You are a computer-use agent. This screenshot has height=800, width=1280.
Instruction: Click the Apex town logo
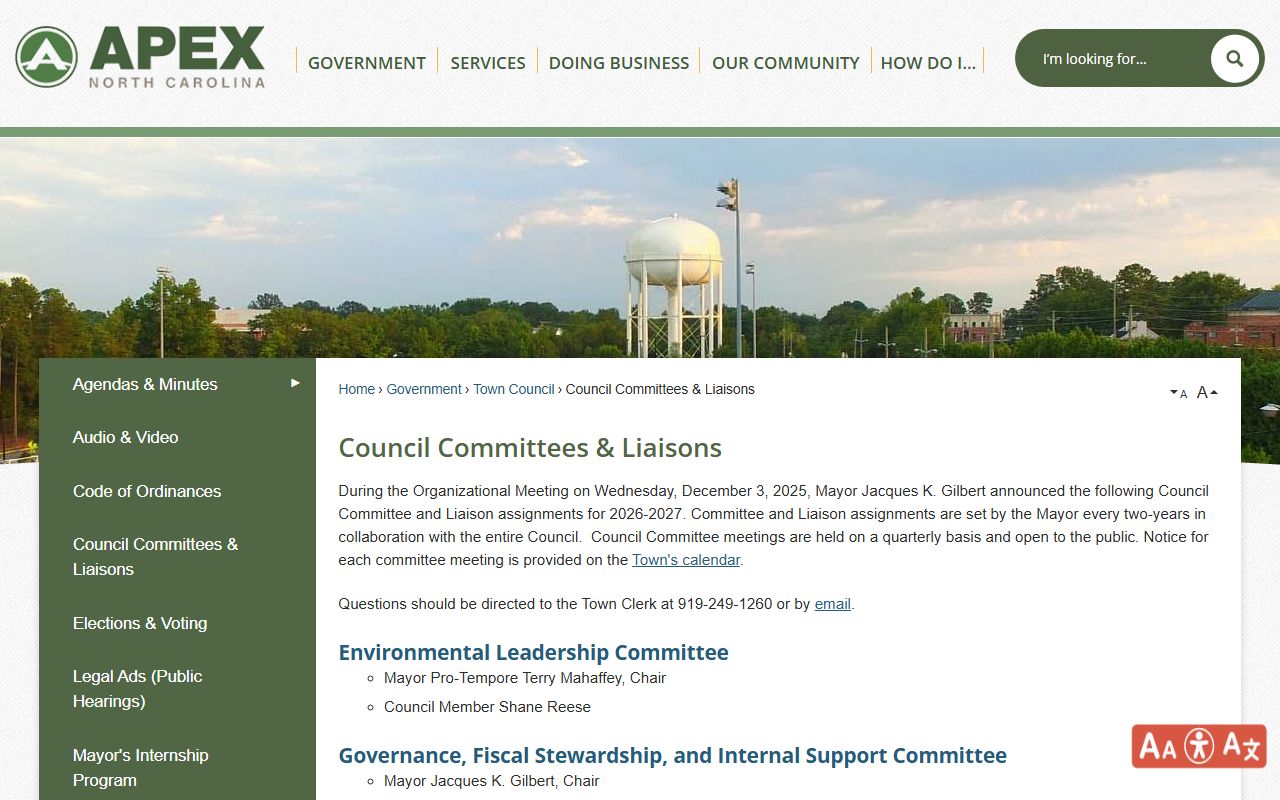point(140,57)
